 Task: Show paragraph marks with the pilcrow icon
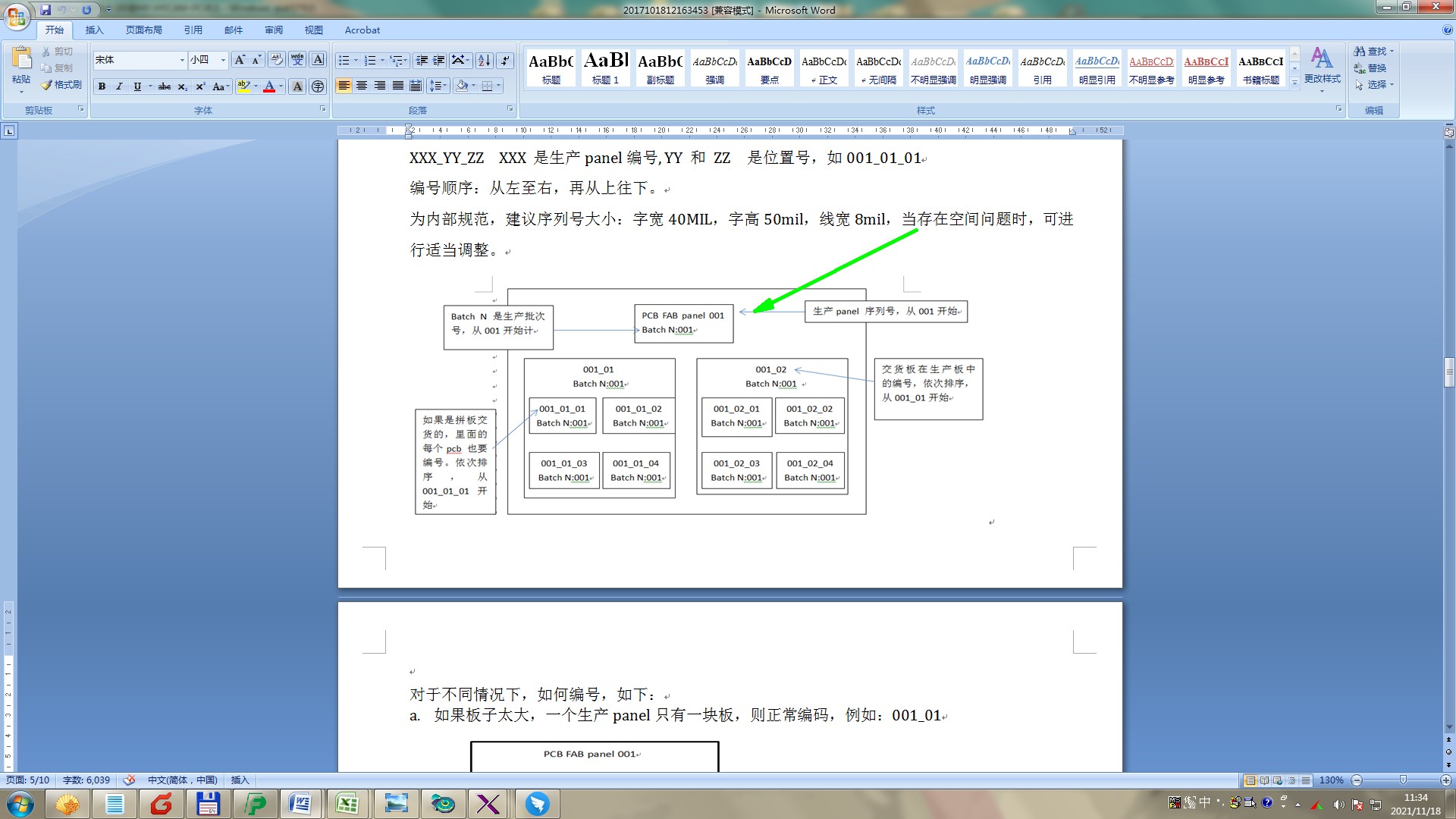pyautogui.click(x=506, y=60)
